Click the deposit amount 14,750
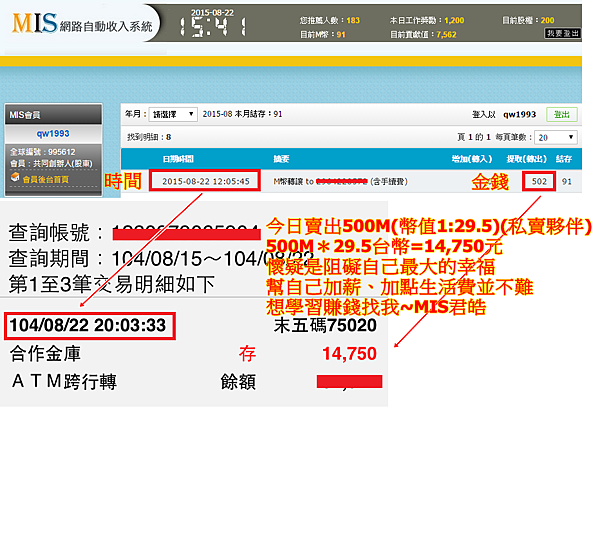This screenshot has height=551, width=600. tap(349, 354)
